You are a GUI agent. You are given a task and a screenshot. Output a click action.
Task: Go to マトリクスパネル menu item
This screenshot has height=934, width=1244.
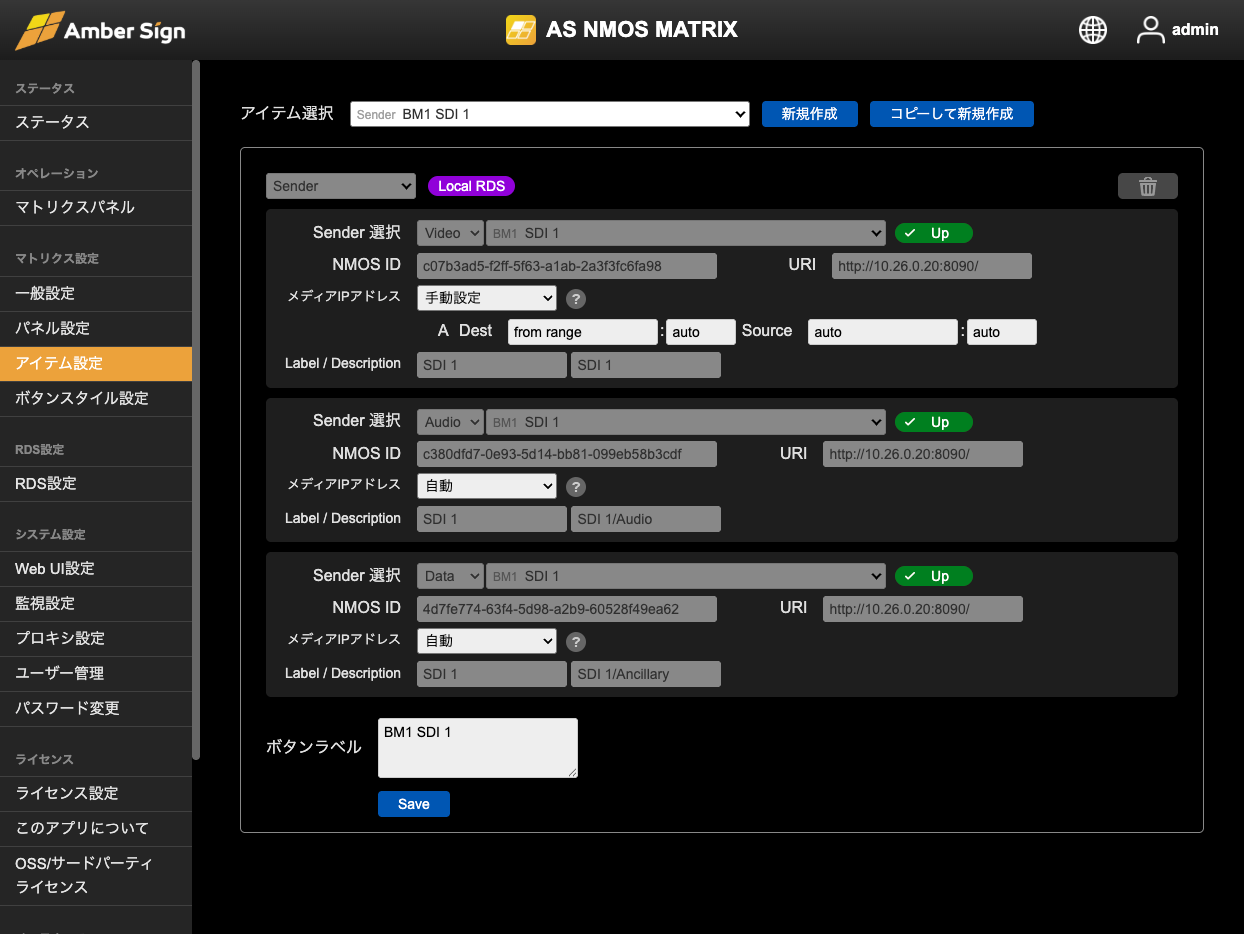75,207
